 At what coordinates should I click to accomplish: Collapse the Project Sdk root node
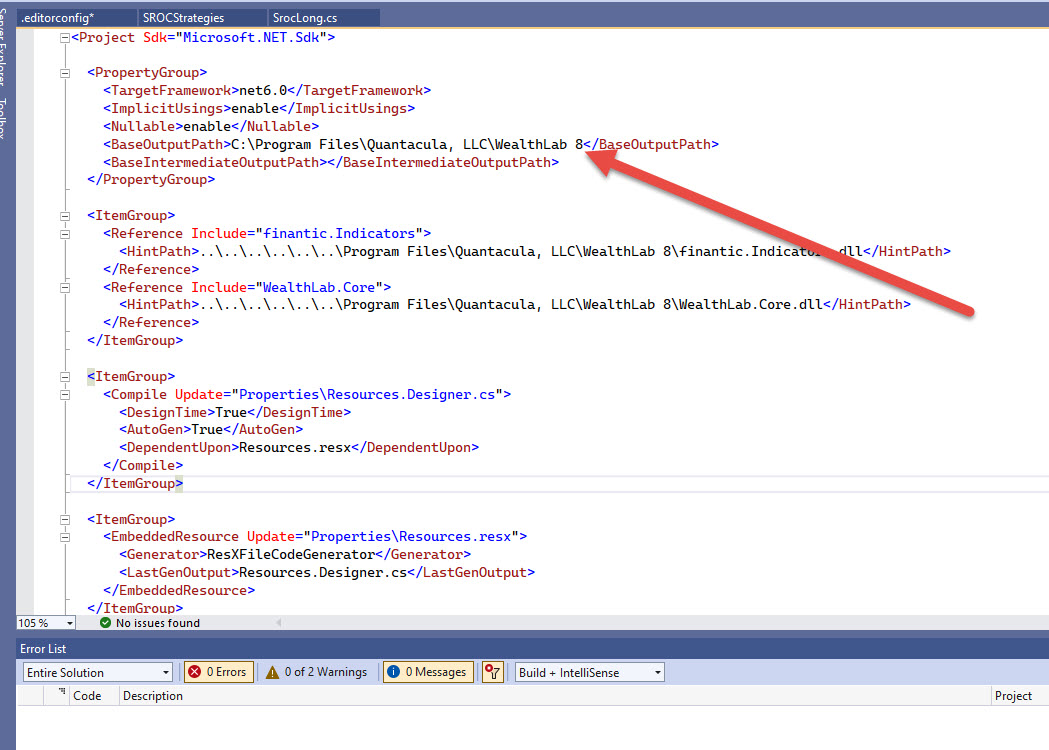point(65,38)
